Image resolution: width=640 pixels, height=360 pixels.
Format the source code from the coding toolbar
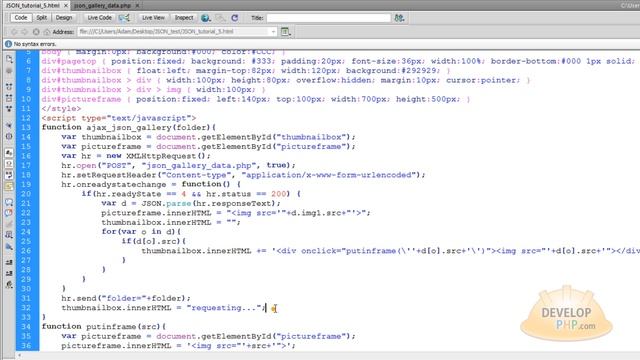point(9,284)
